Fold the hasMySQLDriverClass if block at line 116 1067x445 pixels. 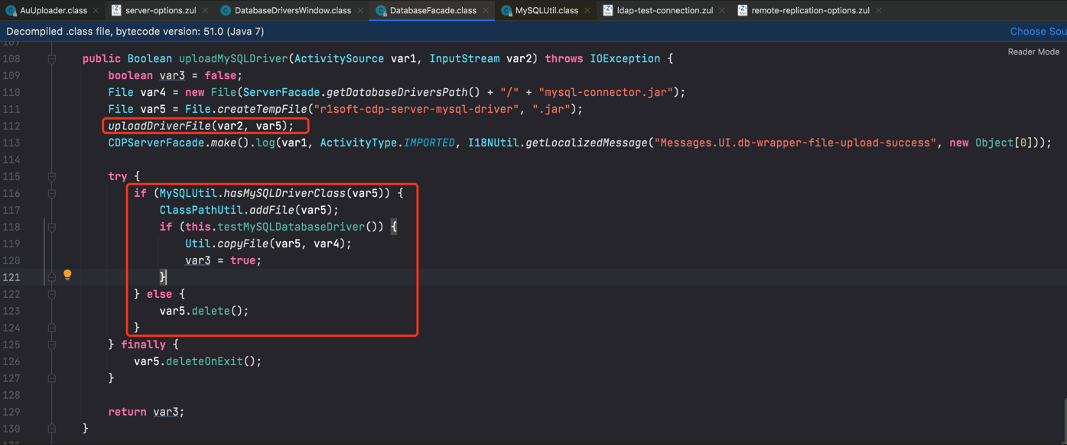pyautogui.click(x=52, y=193)
